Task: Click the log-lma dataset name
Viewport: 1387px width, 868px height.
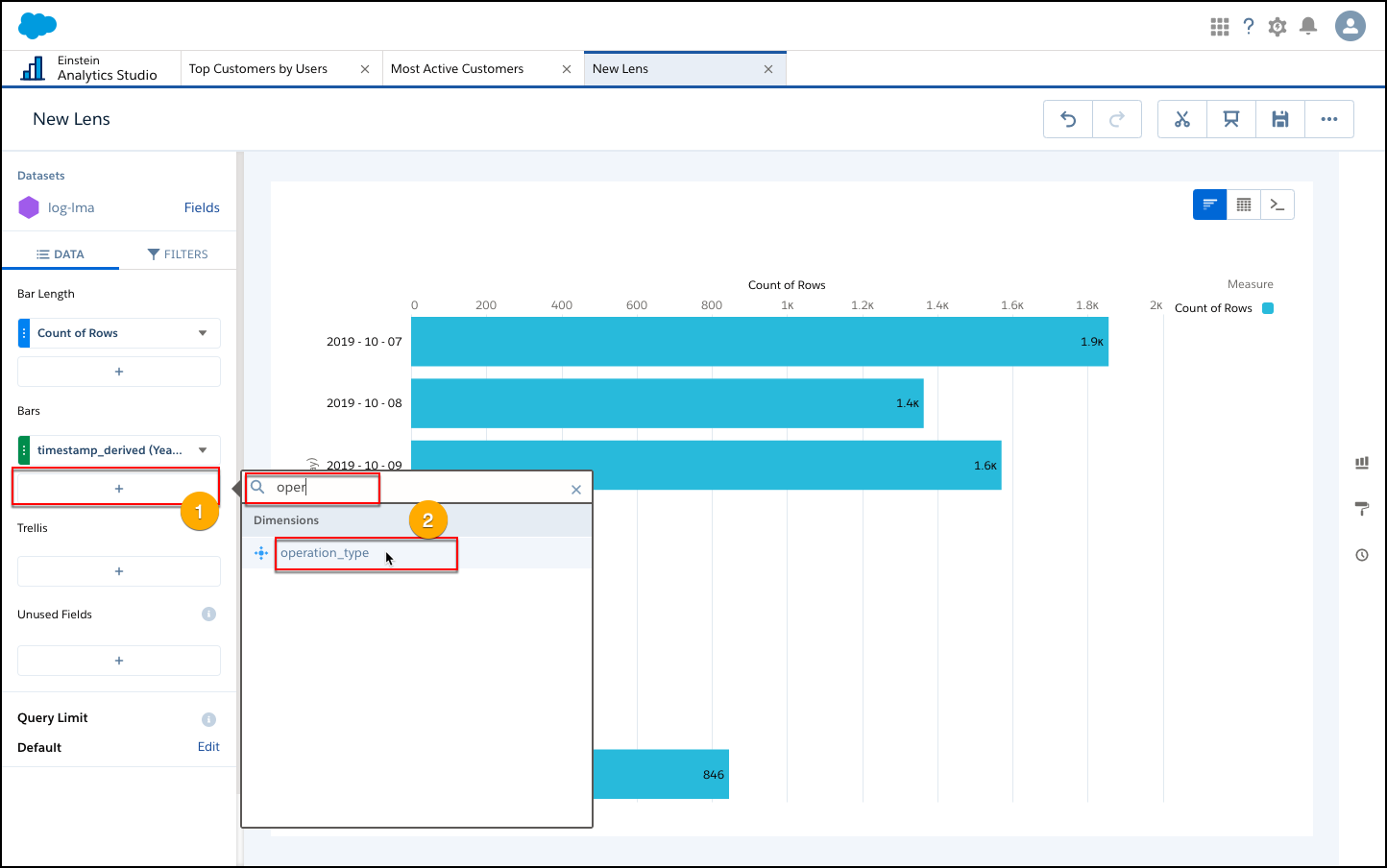Action: click(71, 207)
